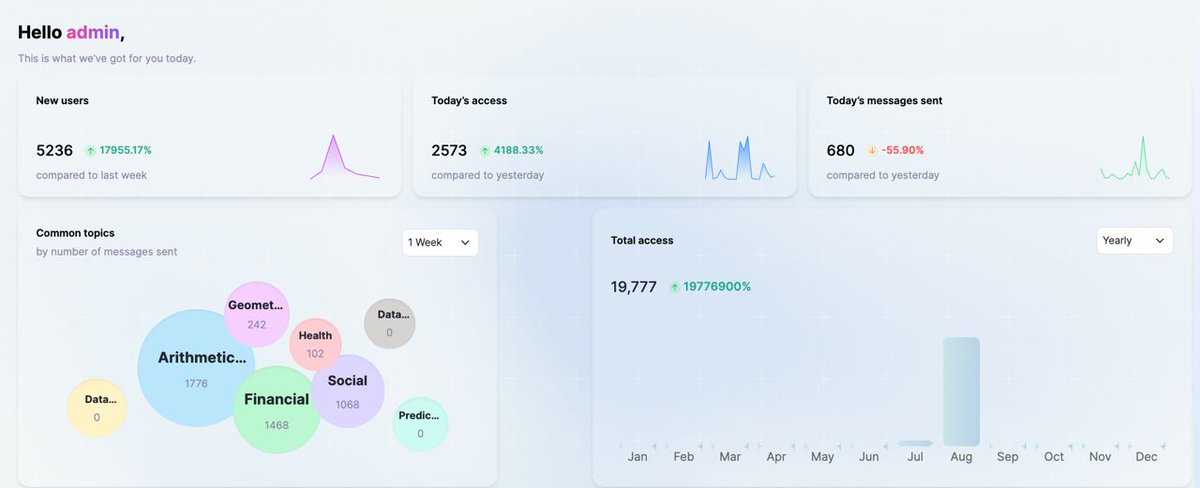This screenshot has width=1200, height=488.
Task: Click the 2573 access value
Action: [x=449, y=151]
